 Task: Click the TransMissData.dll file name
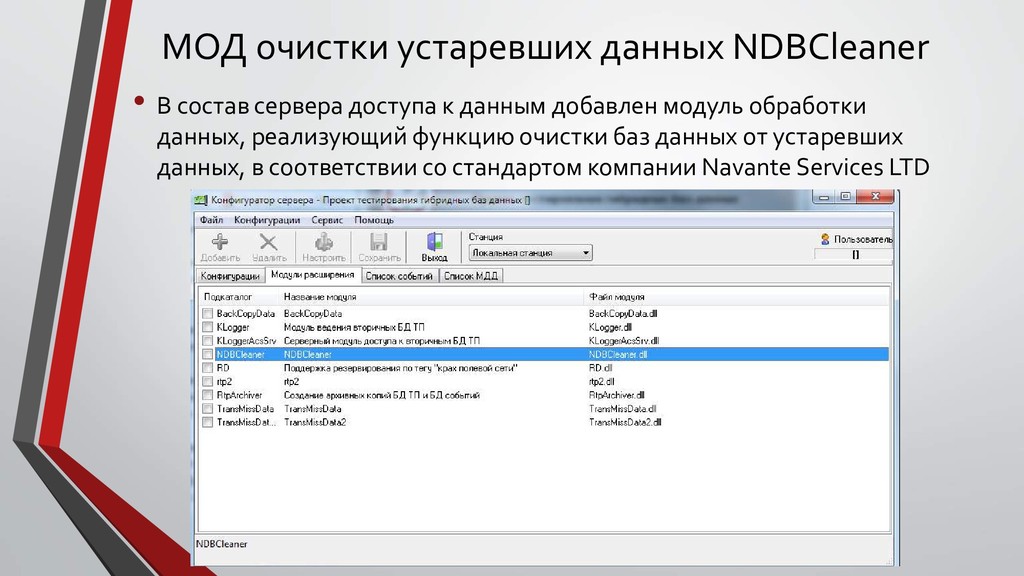coord(622,409)
